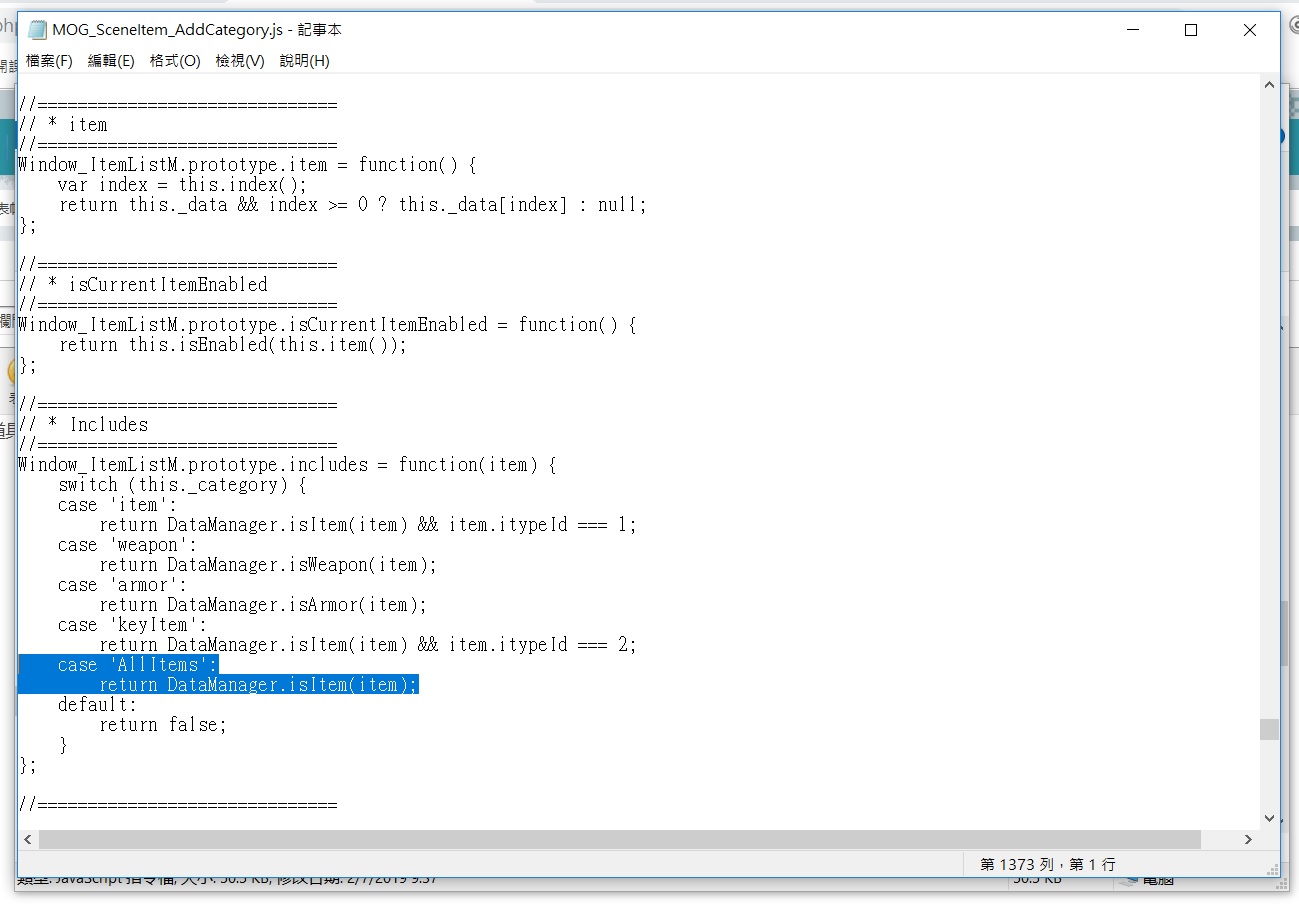Viewport: 1299px width, 909px height.
Task: Click "return DataManager.isWeapon(item);" line
Action: pos(268,565)
